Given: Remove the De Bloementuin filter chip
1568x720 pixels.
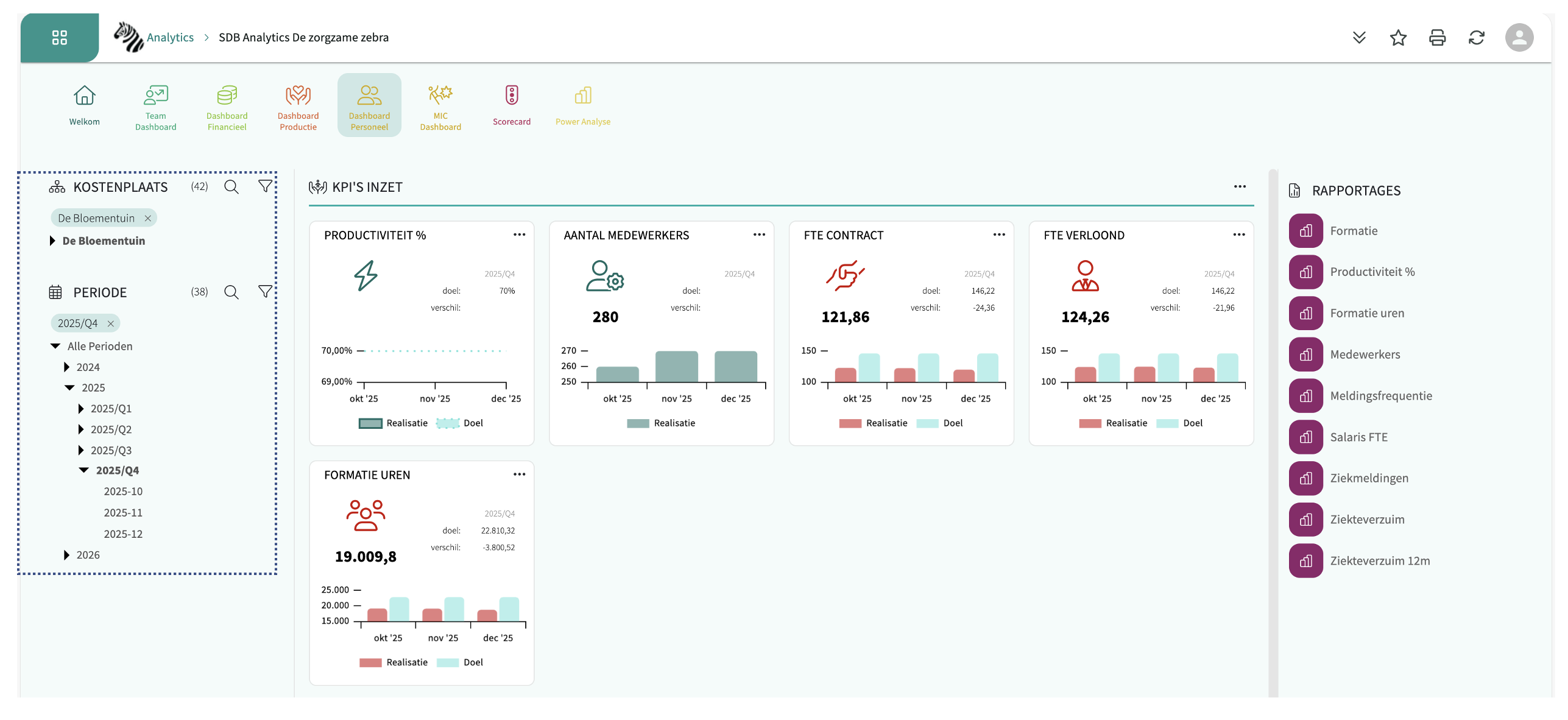Looking at the screenshot, I should pos(147,218).
